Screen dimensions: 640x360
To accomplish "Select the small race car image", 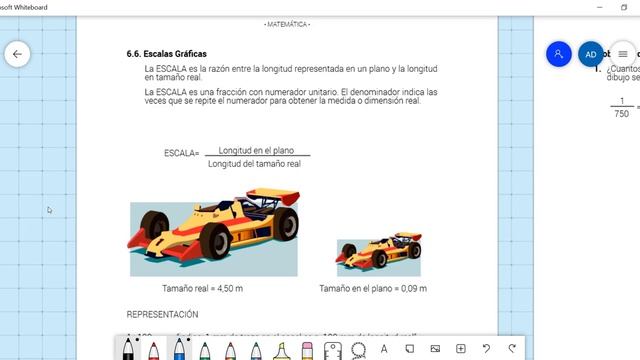I will [x=378, y=255].
